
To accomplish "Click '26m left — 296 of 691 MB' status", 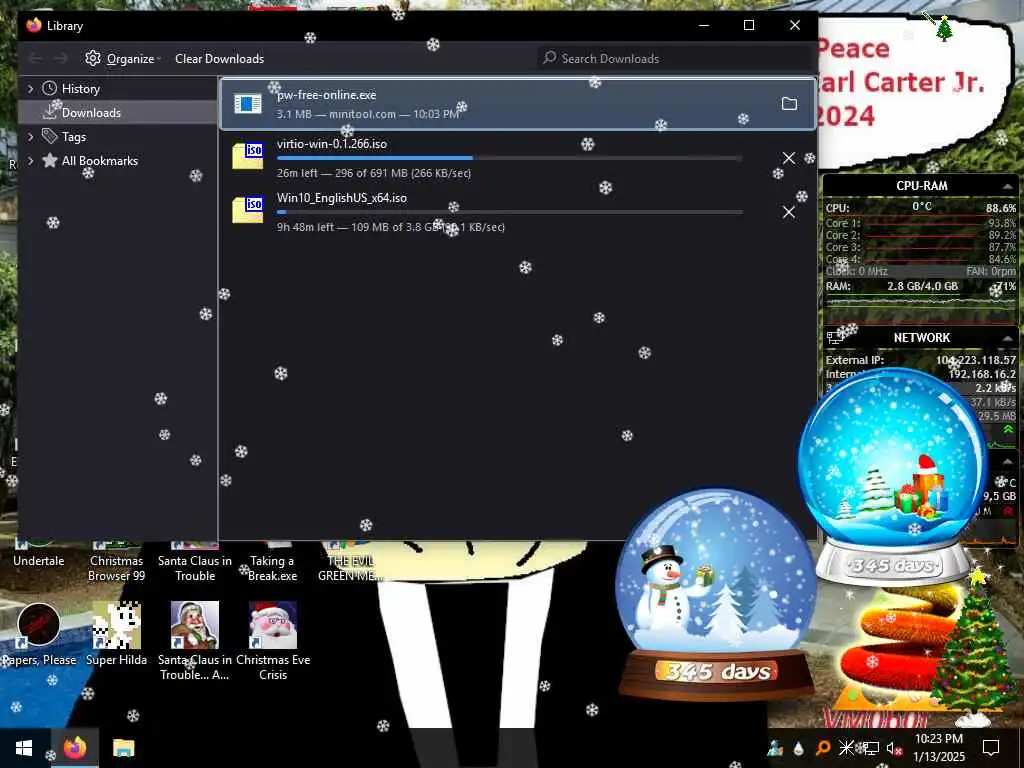I will tap(374, 173).
